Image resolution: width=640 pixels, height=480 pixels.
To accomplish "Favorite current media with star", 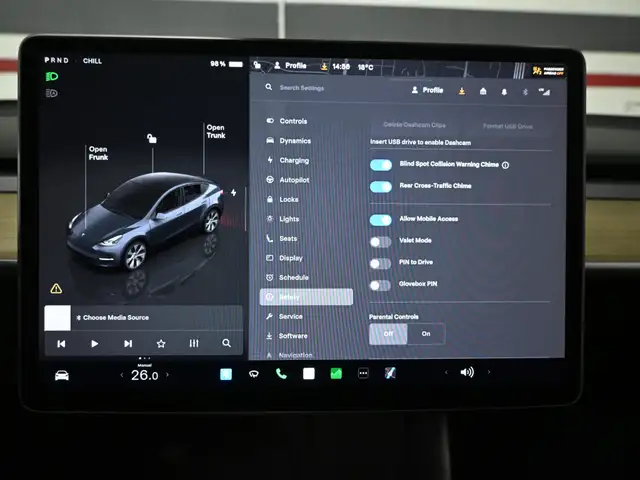I will click(x=161, y=344).
